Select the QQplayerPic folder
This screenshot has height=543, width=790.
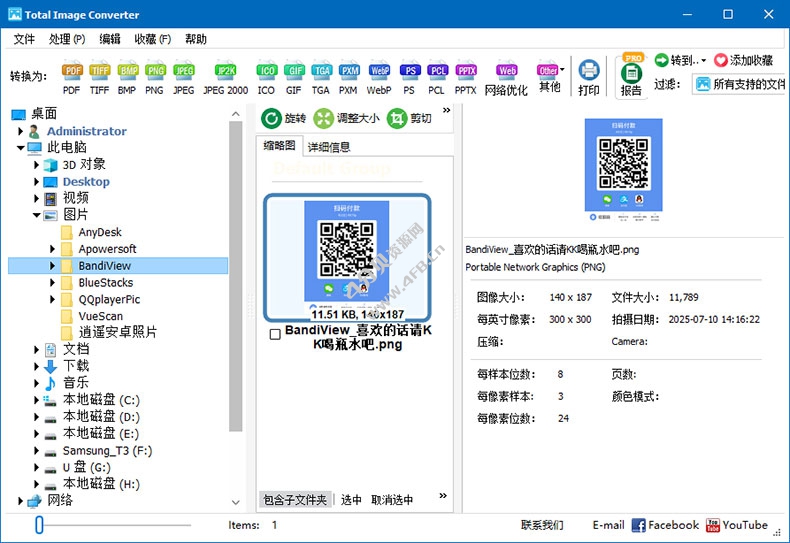109,300
